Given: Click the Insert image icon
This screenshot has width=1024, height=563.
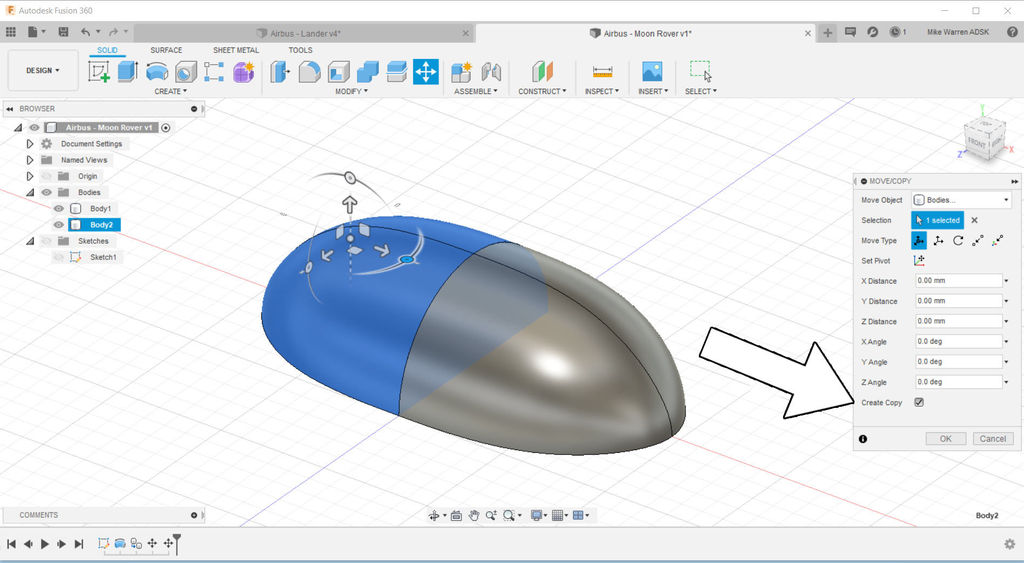Looking at the screenshot, I should 652,71.
